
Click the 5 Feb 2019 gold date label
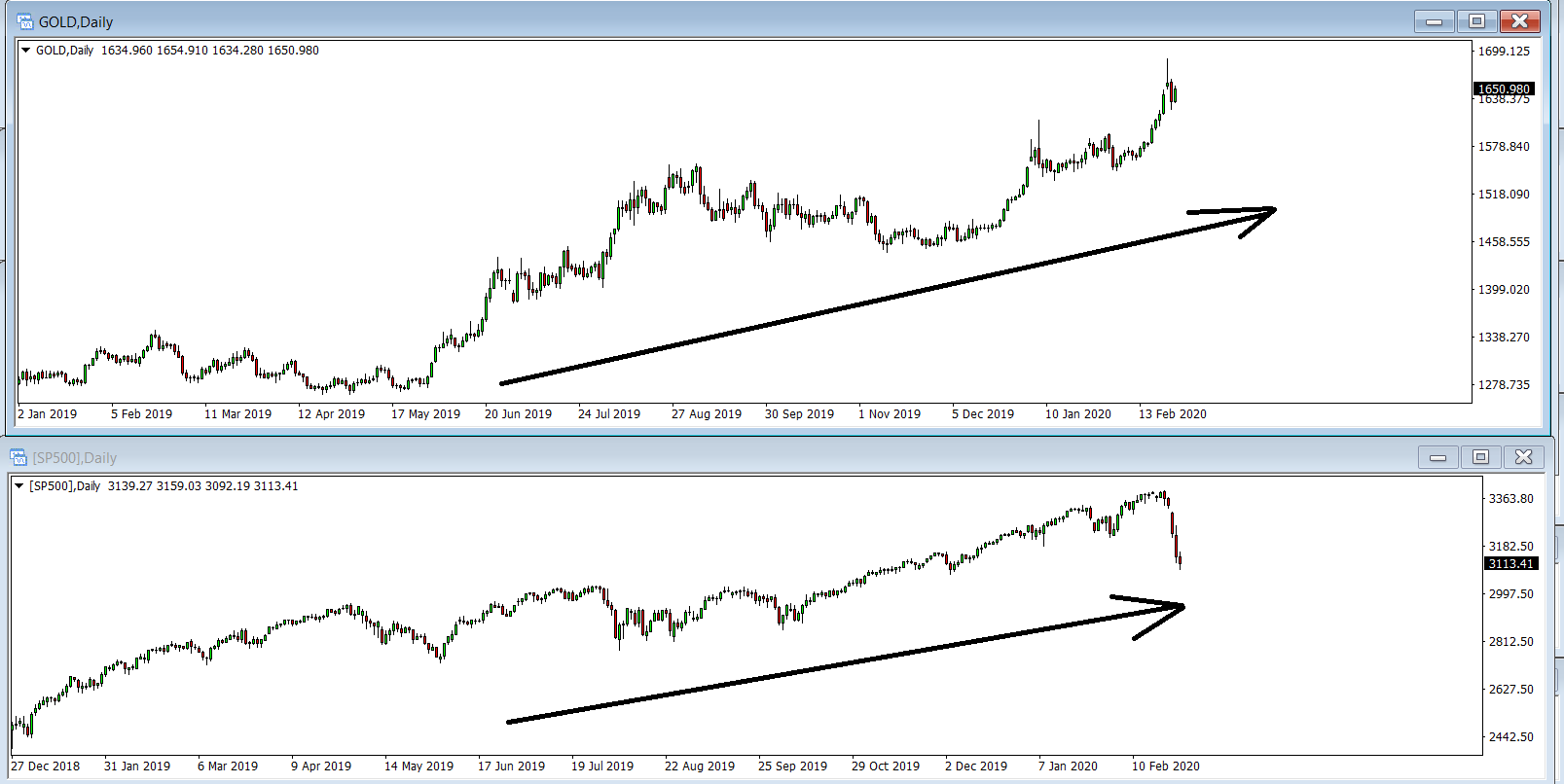[141, 414]
